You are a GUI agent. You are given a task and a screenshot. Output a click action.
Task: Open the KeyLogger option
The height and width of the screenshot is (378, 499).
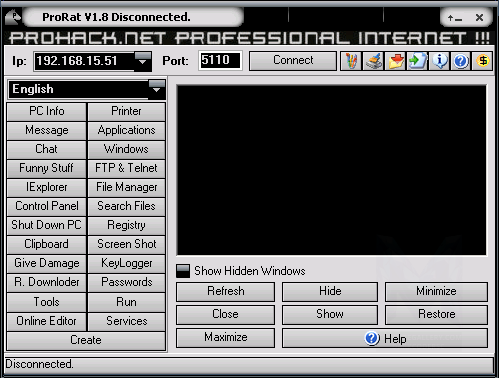pyautogui.click(x=126, y=263)
